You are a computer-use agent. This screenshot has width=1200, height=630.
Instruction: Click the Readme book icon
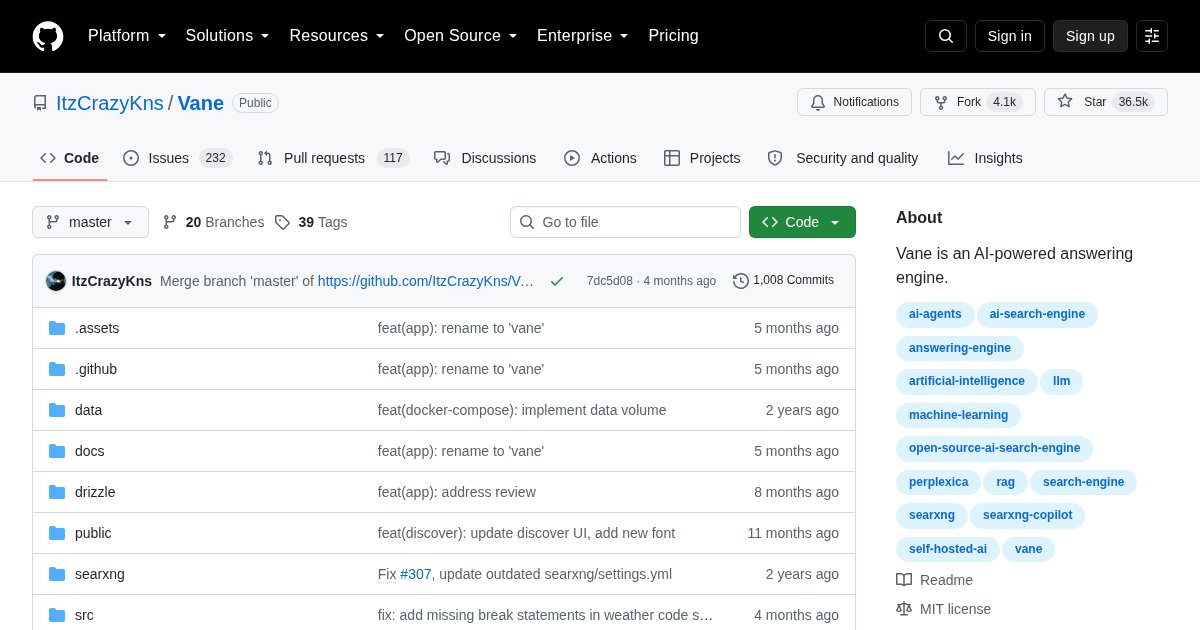[904, 580]
